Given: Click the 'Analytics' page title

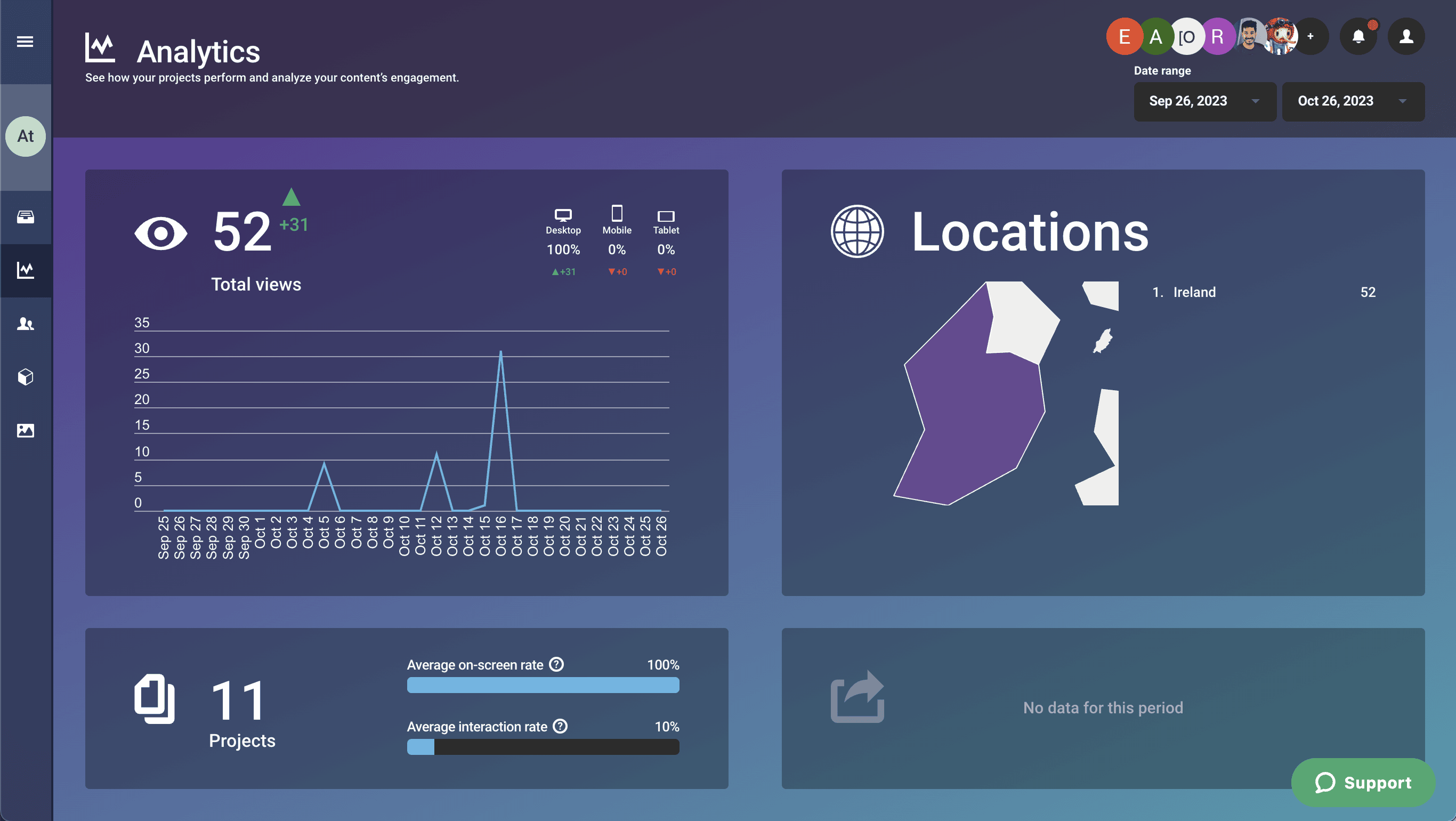Looking at the screenshot, I should 198,52.
